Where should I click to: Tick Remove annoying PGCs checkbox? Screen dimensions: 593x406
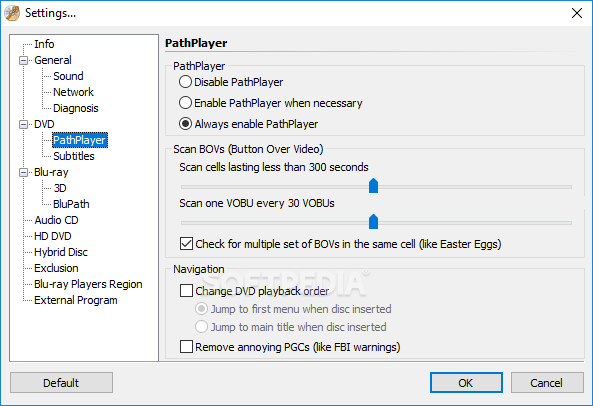pyautogui.click(x=186, y=347)
